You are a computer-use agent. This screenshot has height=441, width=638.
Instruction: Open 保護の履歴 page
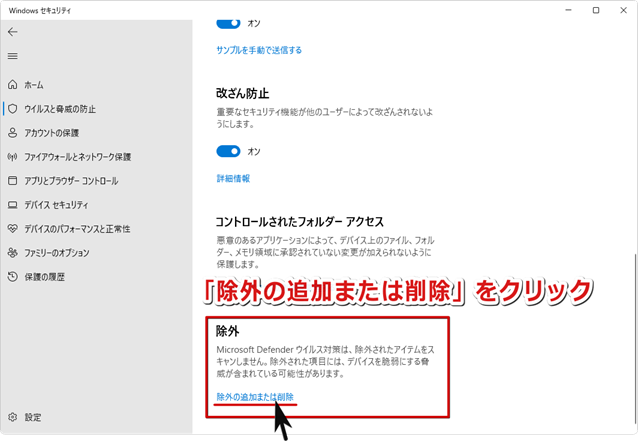tap(44, 277)
